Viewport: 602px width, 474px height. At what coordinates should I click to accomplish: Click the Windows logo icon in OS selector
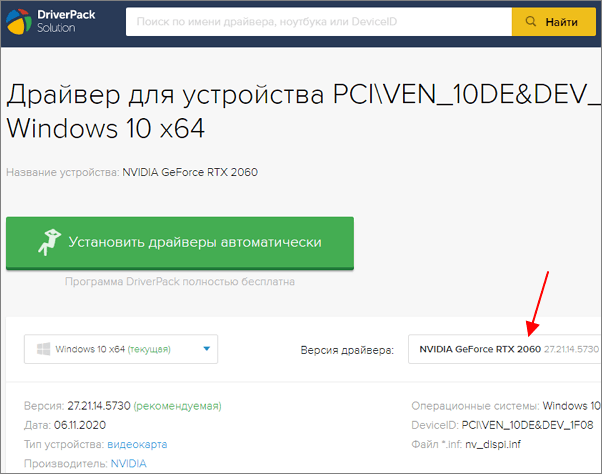coord(43,349)
